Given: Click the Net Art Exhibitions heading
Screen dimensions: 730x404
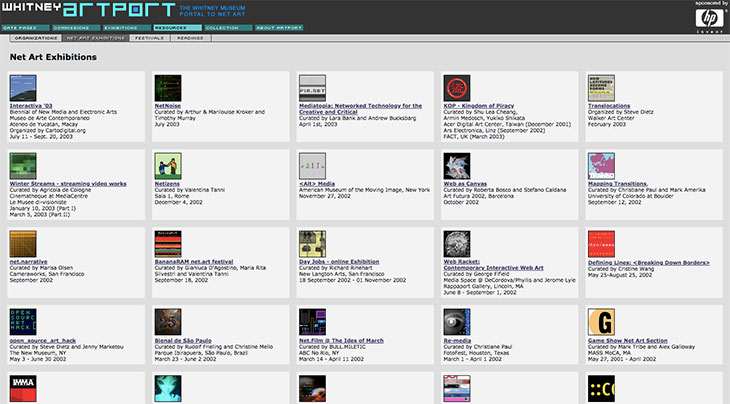Looking at the screenshot, I should [53, 57].
